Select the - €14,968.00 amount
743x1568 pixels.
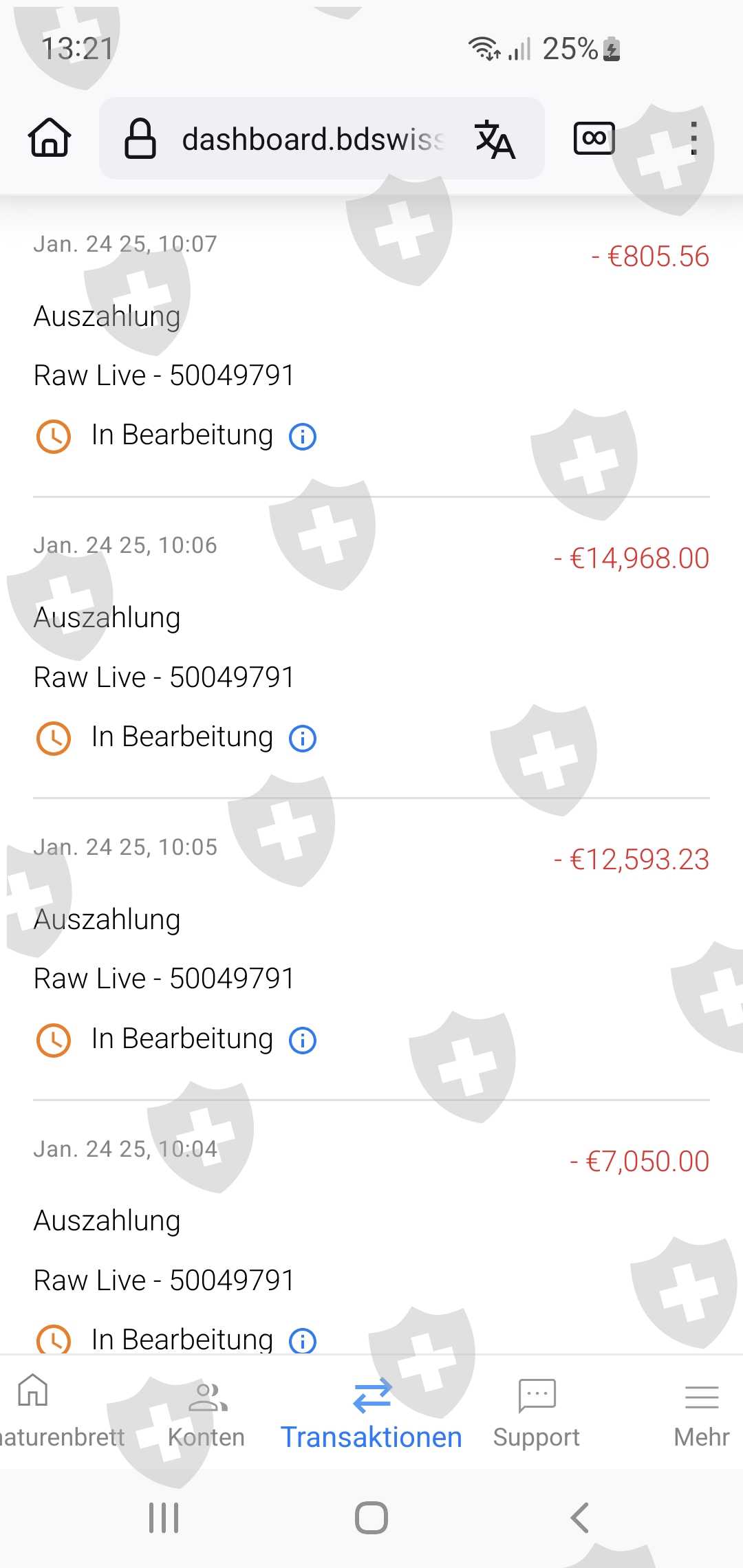632,558
